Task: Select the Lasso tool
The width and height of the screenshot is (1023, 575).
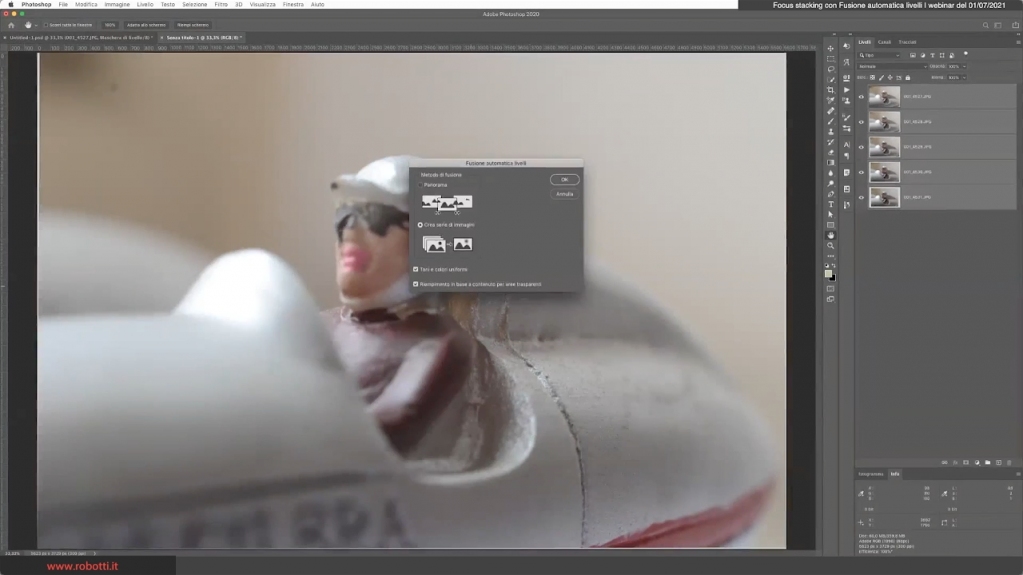Action: pos(831,69)
